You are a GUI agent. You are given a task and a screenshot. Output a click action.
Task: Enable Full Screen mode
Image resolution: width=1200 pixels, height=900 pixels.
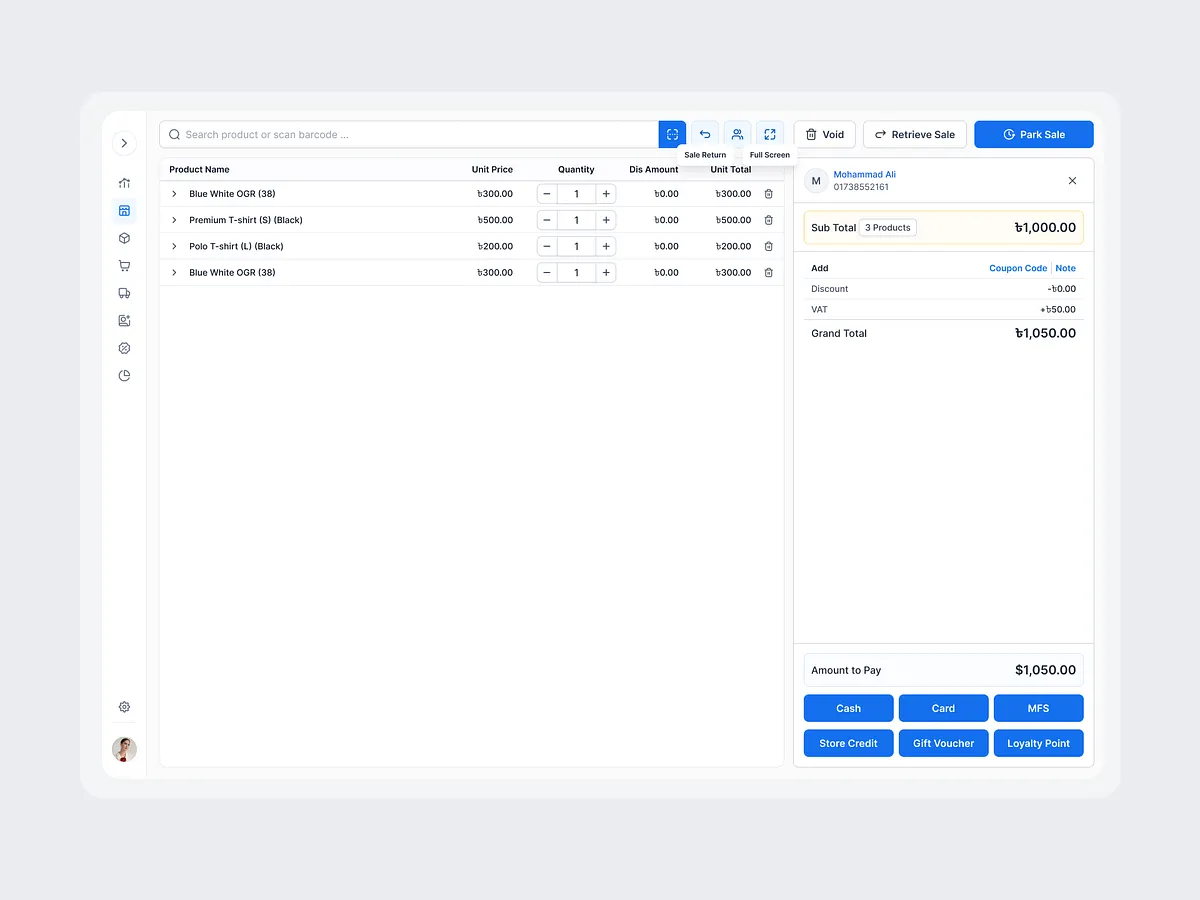769,134
